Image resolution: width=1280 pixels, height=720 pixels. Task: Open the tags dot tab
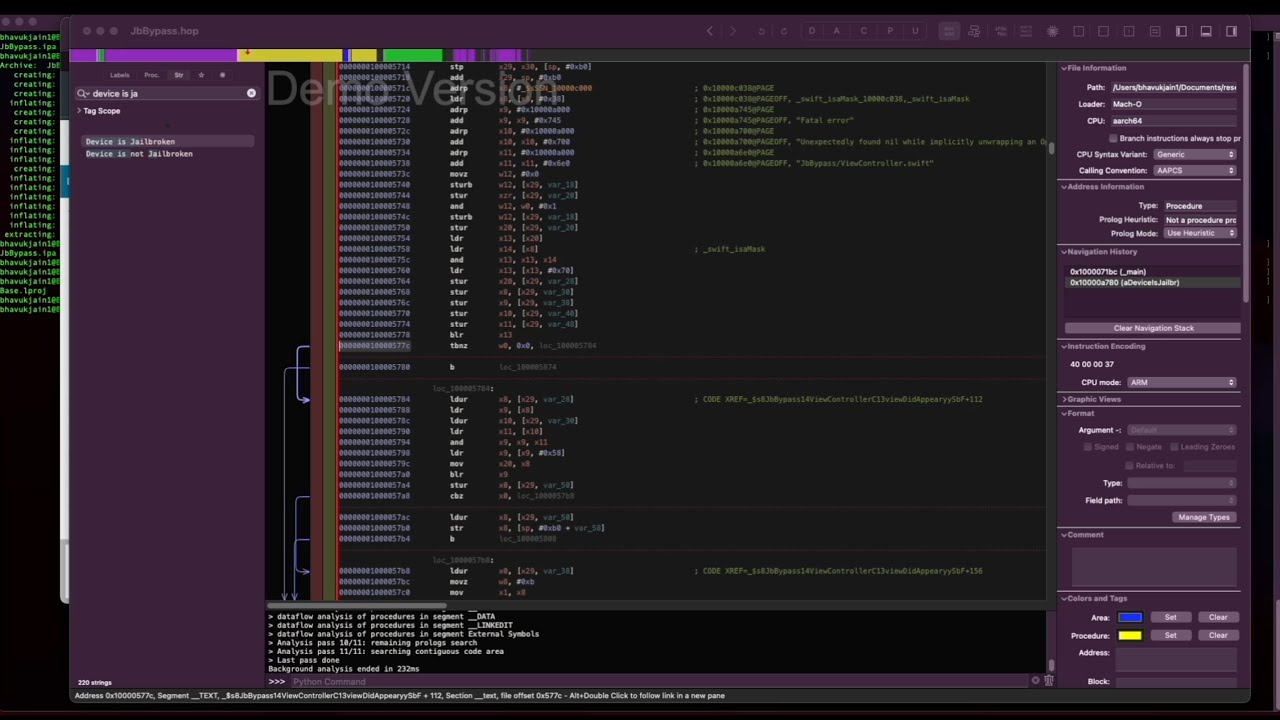pyautogui.click(x=222, y=75)
